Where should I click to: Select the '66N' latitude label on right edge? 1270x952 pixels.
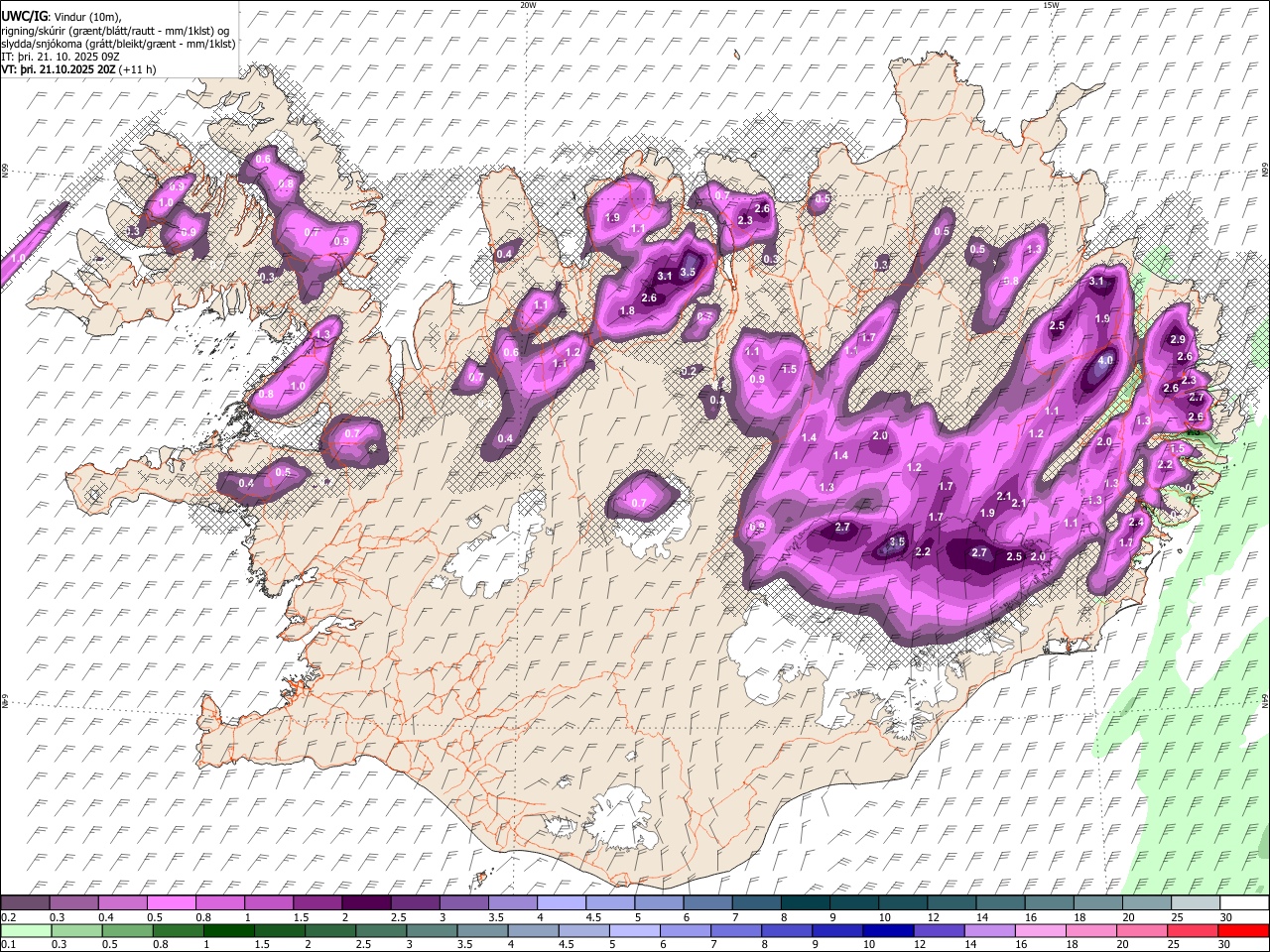pos(1265,172)
